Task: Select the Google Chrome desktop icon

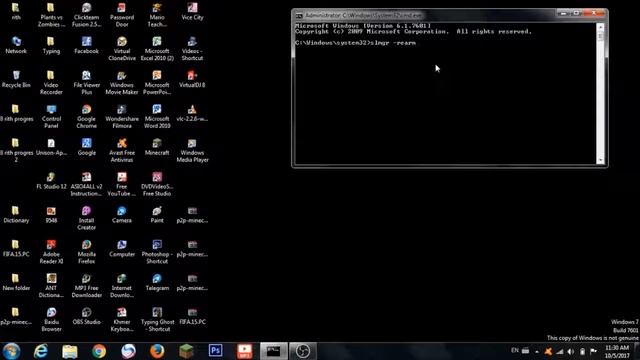Action: coord(86,116)
